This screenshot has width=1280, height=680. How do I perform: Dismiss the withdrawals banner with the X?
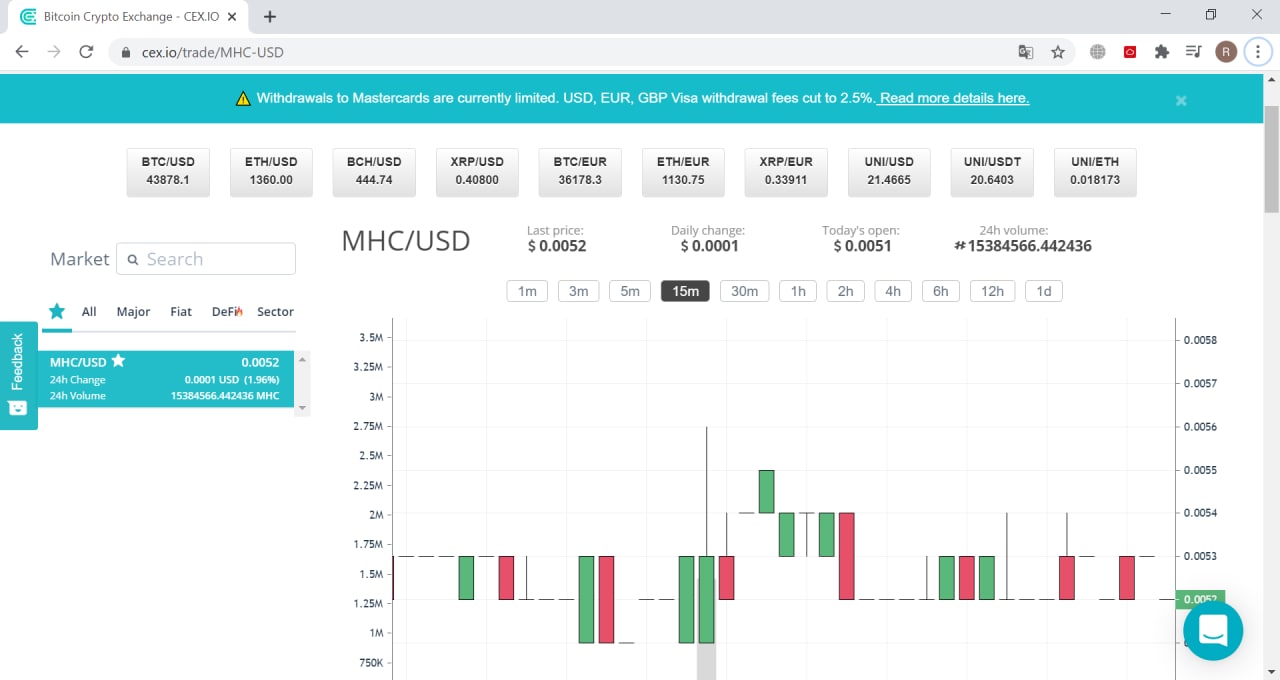click(1181, 100)
